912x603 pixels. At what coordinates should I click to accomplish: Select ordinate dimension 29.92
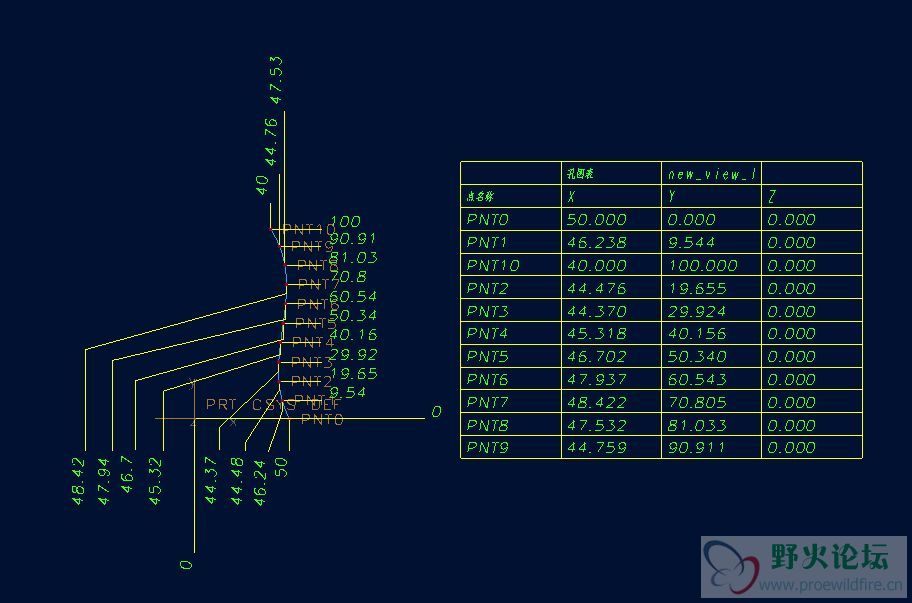click(x=355, y=355)
